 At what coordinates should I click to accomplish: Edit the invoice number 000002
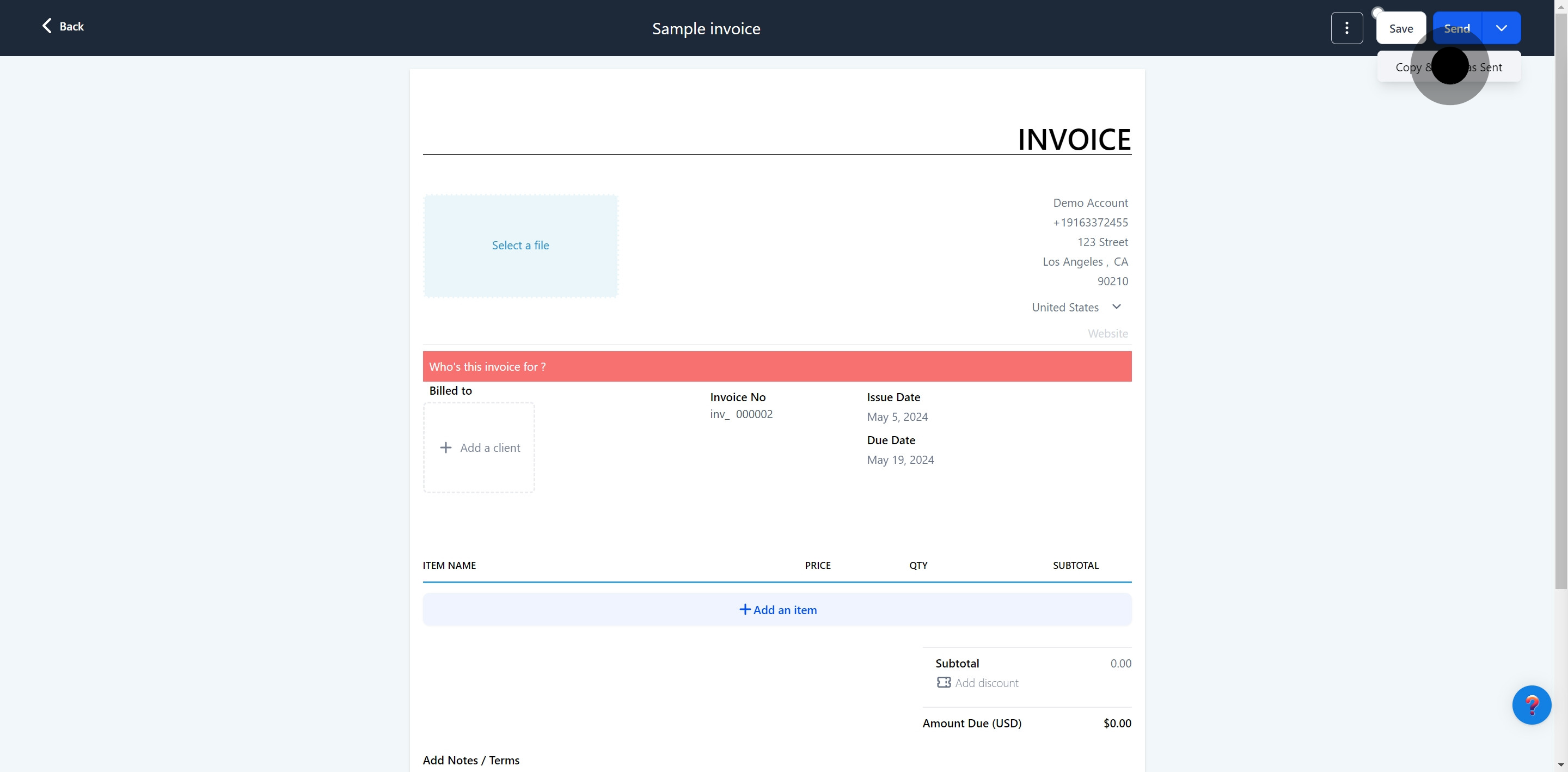click(x=754, y=414)
